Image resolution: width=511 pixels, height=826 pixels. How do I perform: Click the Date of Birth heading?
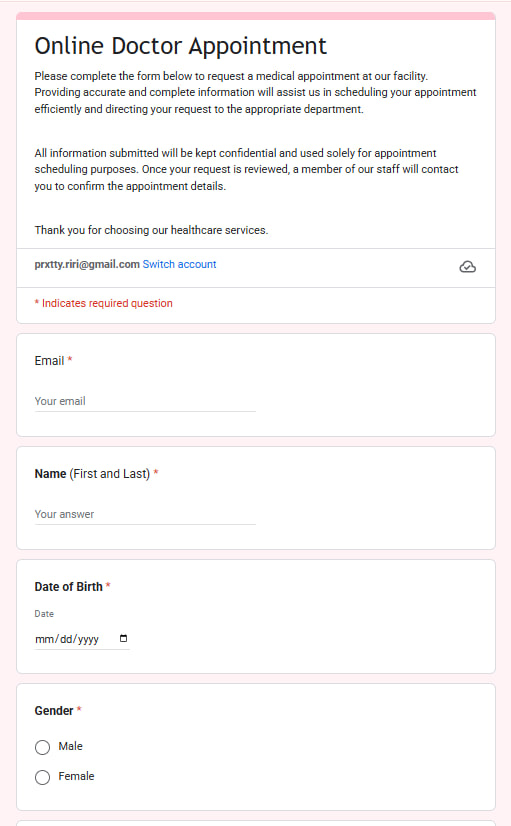click(68, 586)
